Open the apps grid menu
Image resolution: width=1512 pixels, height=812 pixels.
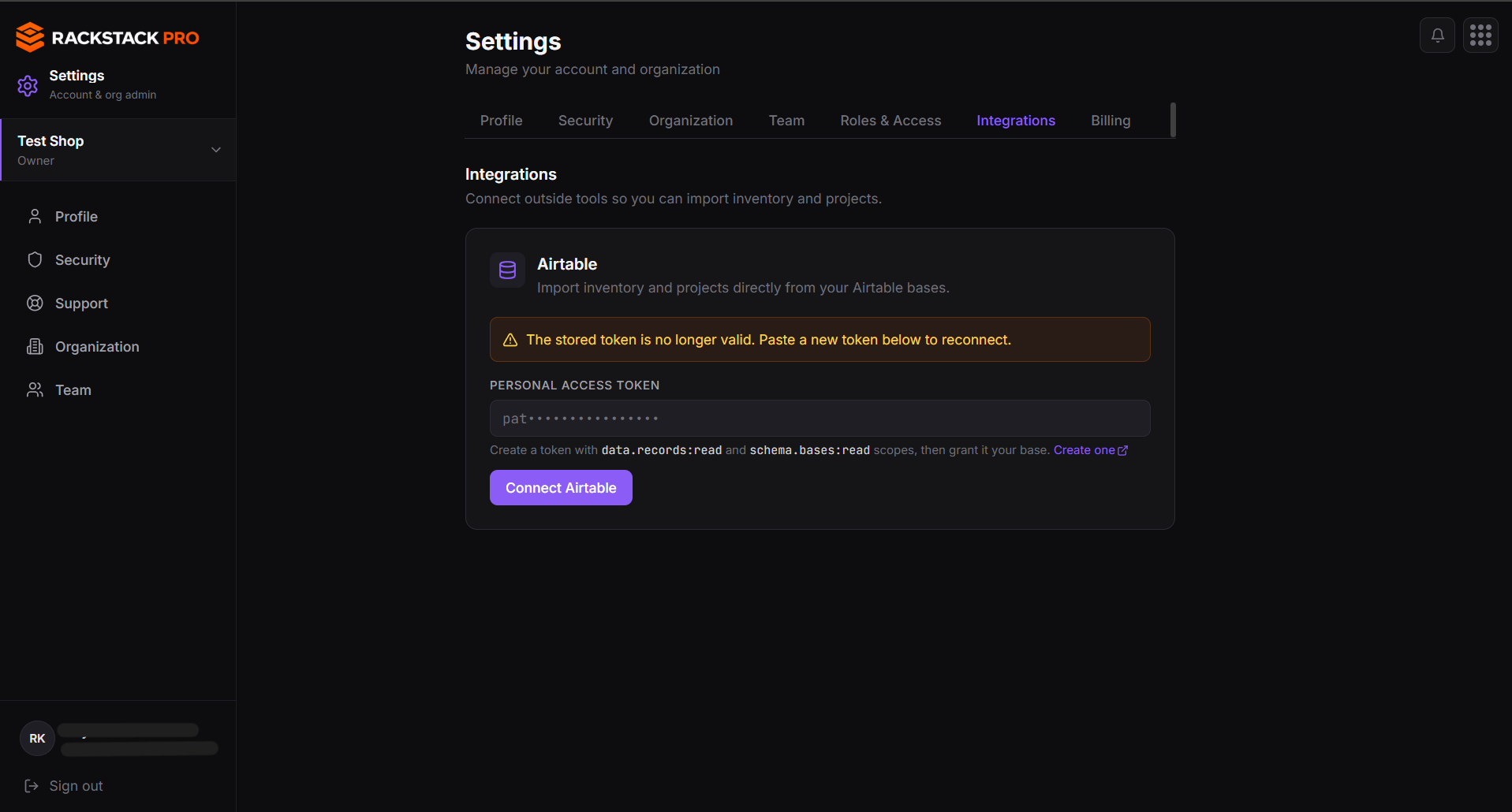point(1480,35)
